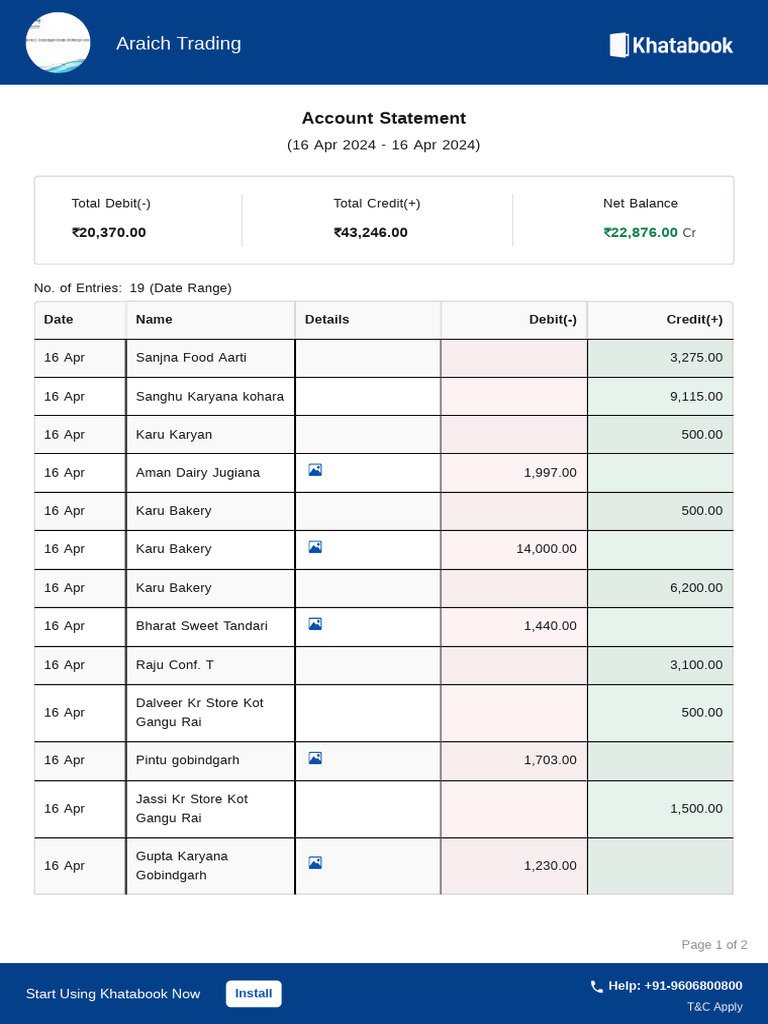Click the Khatabook logo in header
Screen dimensions: 768x1024
pos(671,45)
